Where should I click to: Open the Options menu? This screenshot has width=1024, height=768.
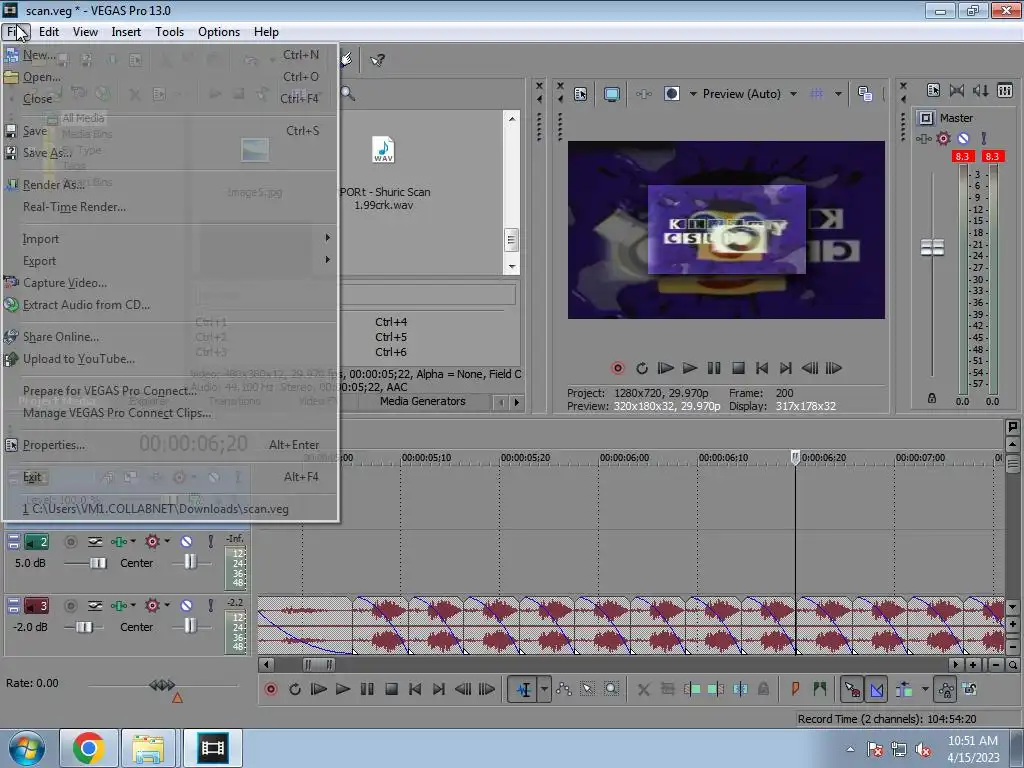[219, 32]
